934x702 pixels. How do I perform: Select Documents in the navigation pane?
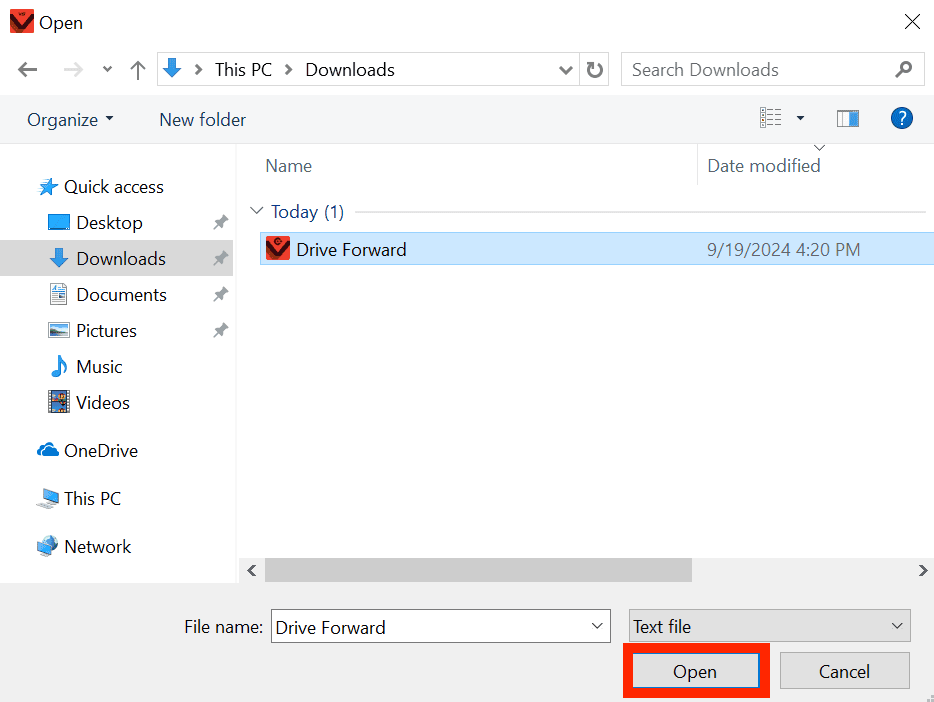coord(121,294)
